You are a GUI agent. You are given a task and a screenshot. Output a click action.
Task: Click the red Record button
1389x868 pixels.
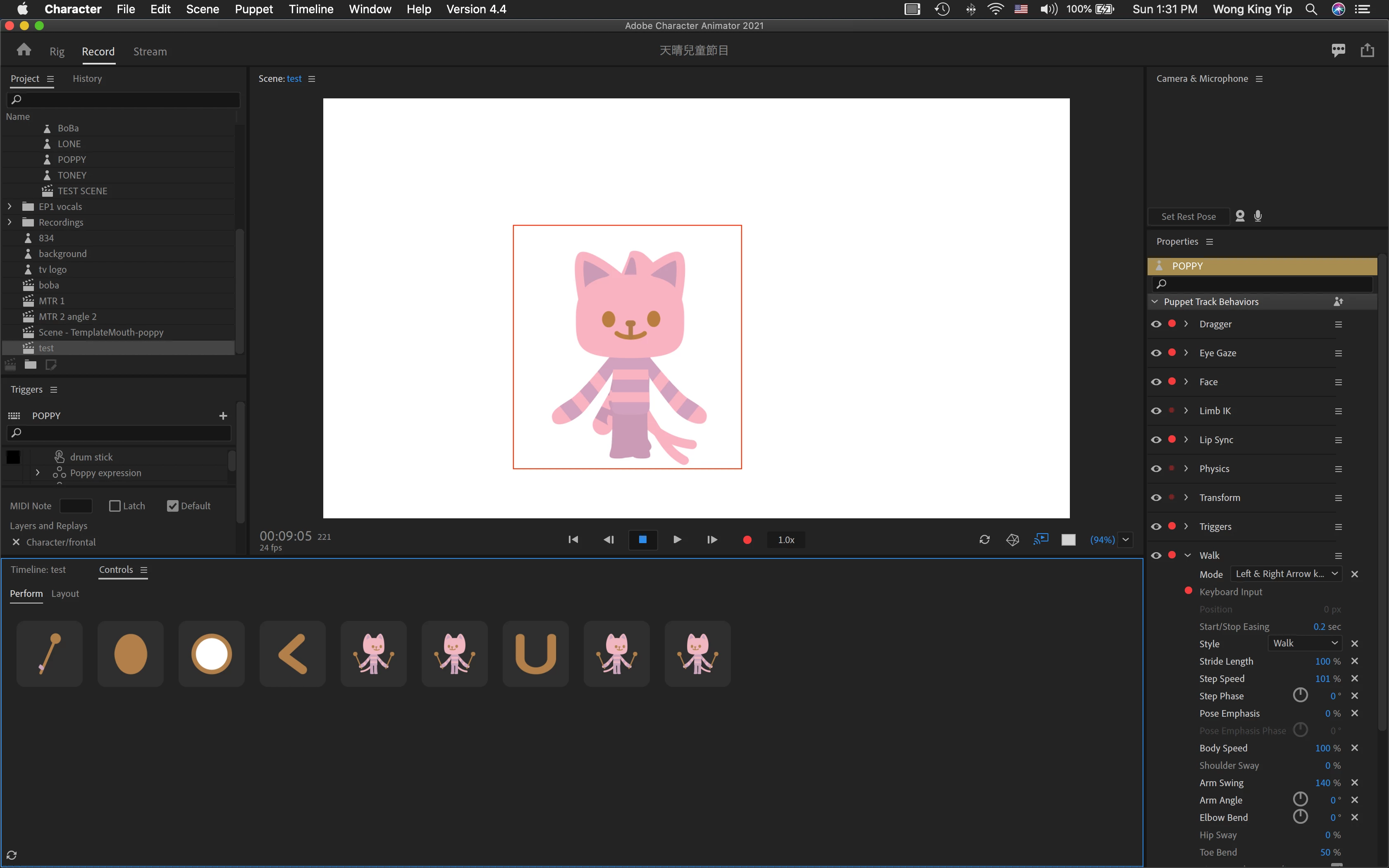pyautogui.click(x=747, y=540)
